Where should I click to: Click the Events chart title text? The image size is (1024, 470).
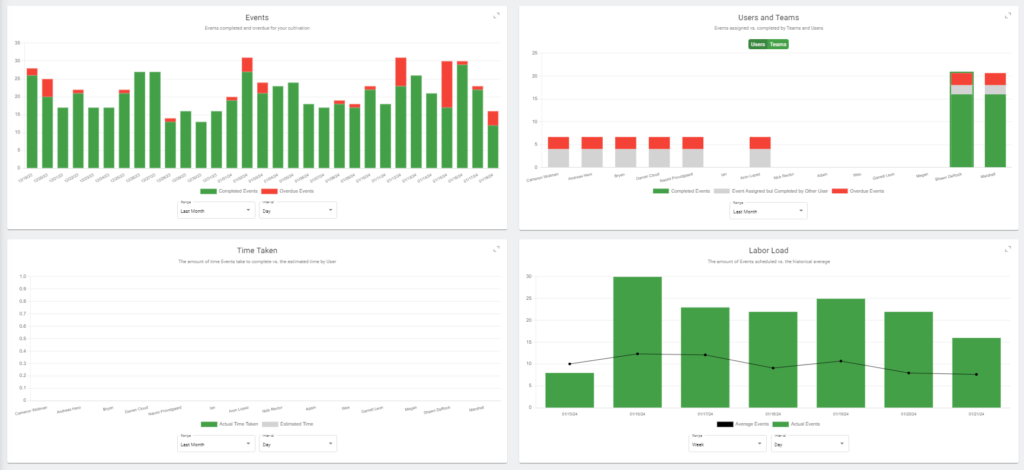coord(257,18)
